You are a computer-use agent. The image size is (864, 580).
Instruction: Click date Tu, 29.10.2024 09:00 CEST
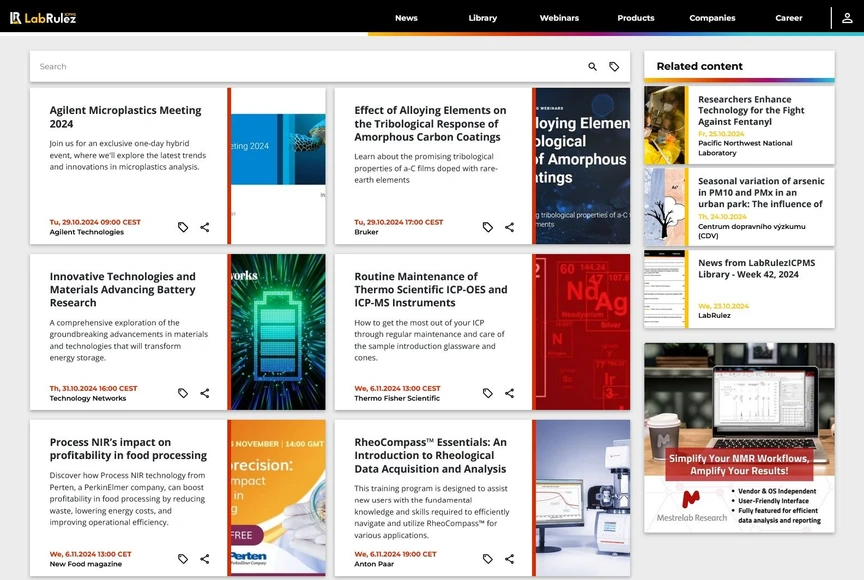point(95,222)
